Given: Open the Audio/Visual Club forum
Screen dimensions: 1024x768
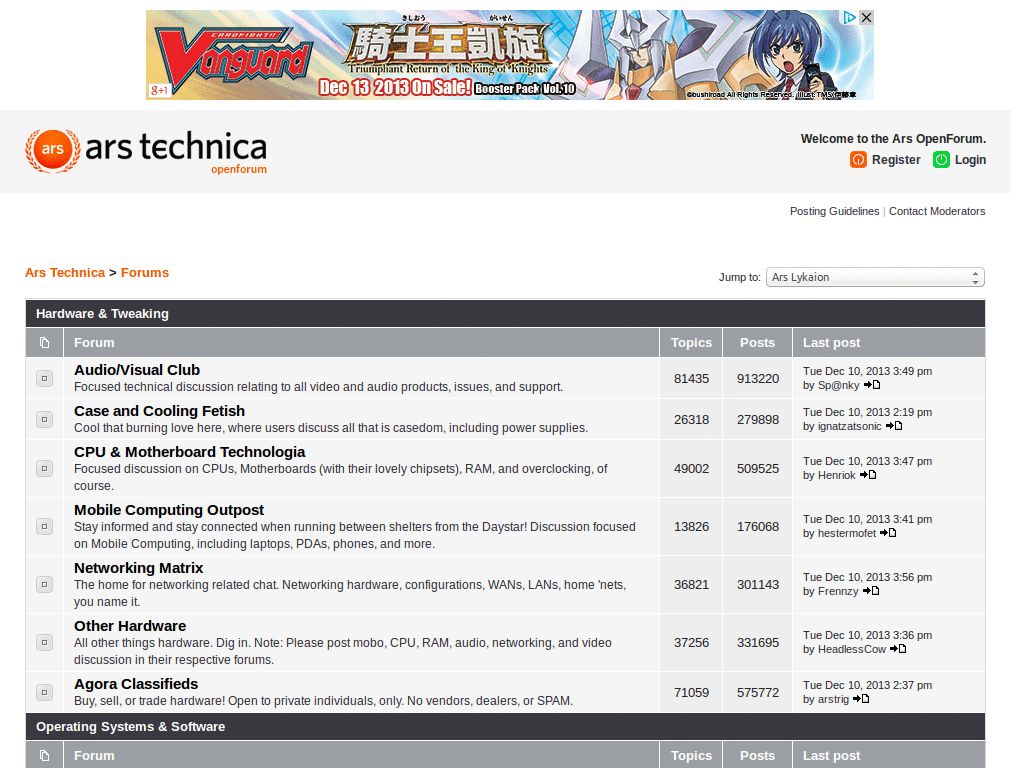Looking at the screenshot, I should click(x=137, y=370).
